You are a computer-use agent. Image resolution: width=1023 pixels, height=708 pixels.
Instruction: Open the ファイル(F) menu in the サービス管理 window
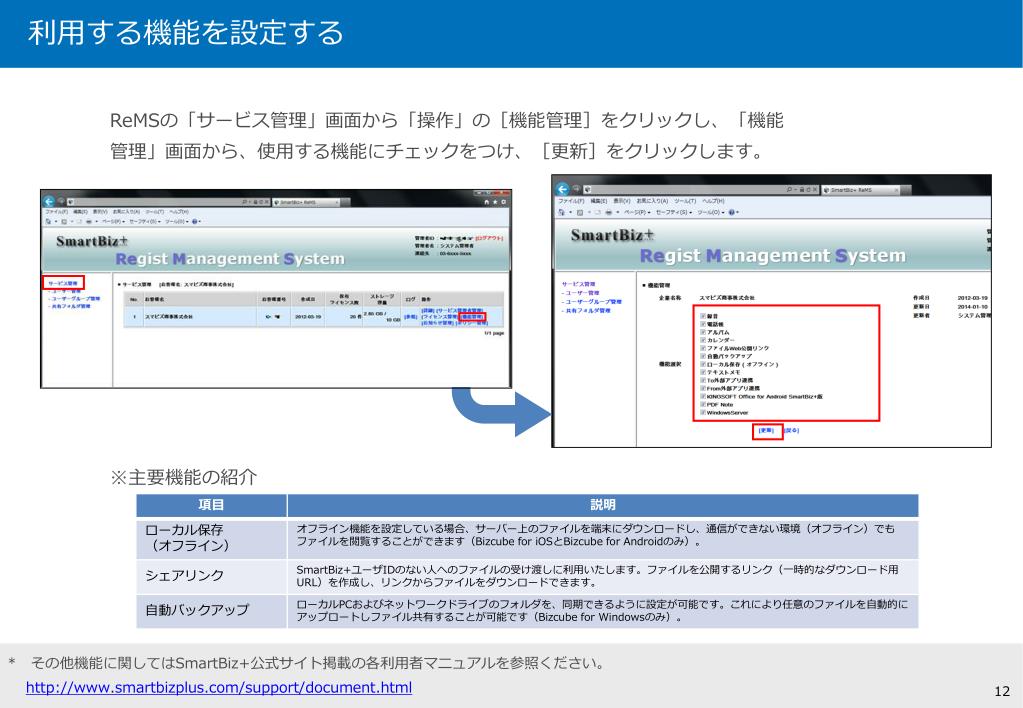pos(56,212)
